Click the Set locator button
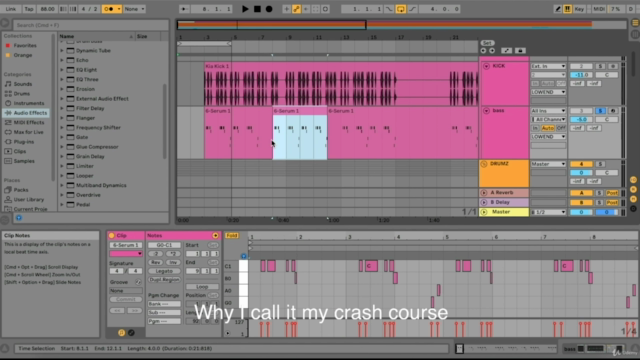This screenshot has height=360, width=640. (x=487, y=43)
